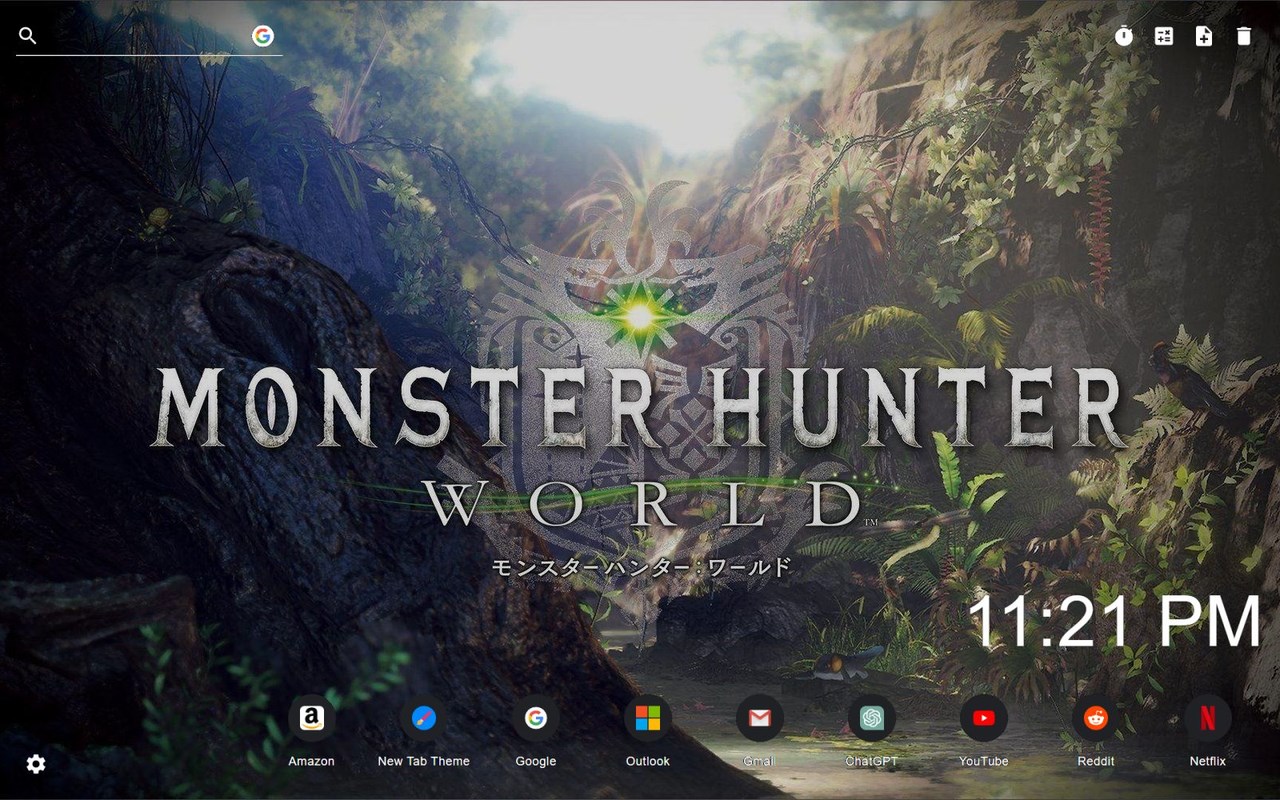The image size is (1280, 800).
Task: Launch the New Tab Theme shortcut icon
Action: click(x=424, y=718)
